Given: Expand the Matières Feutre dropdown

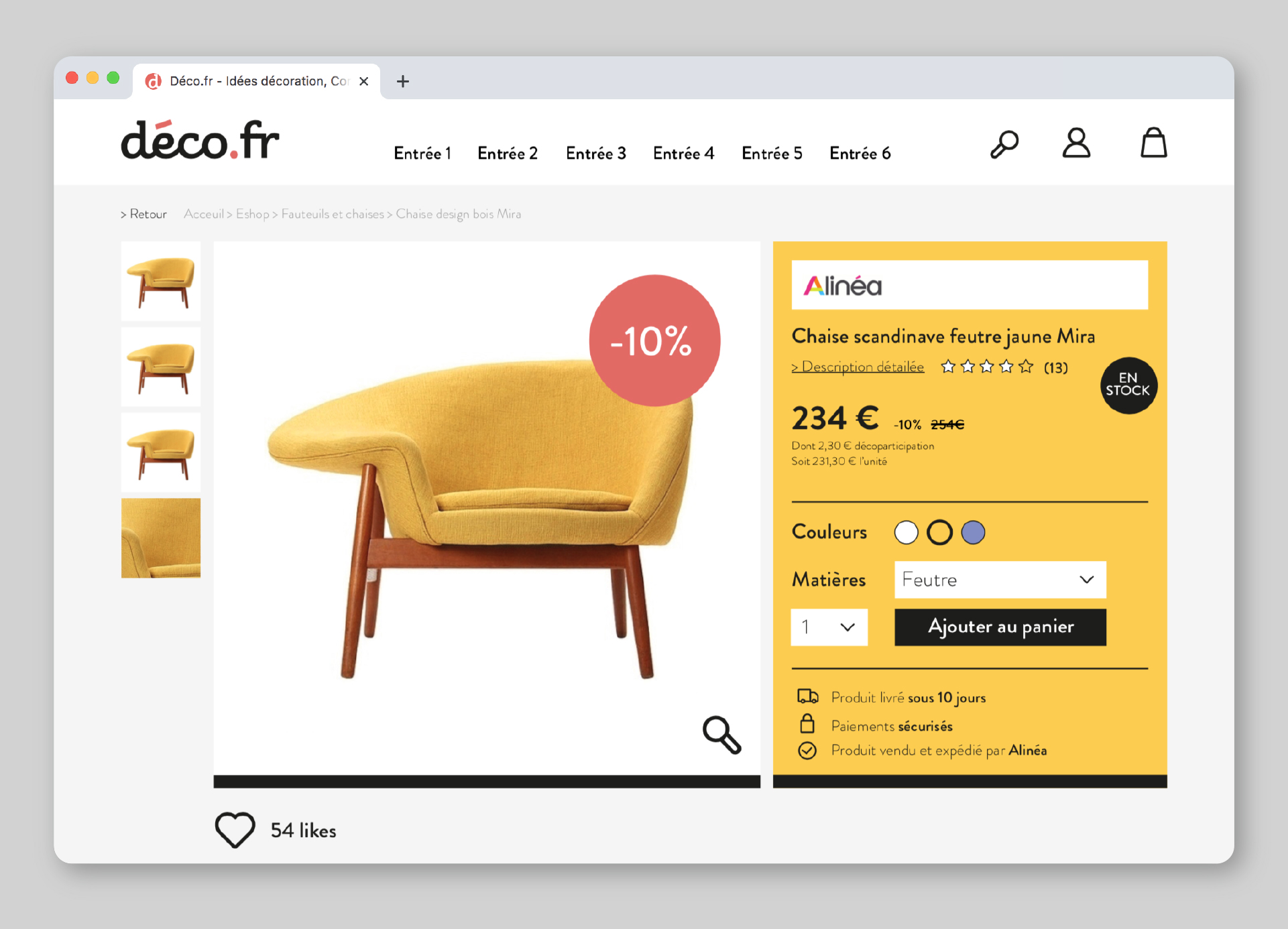Looking at the screenshot, I should click(x=1000, y=580).
